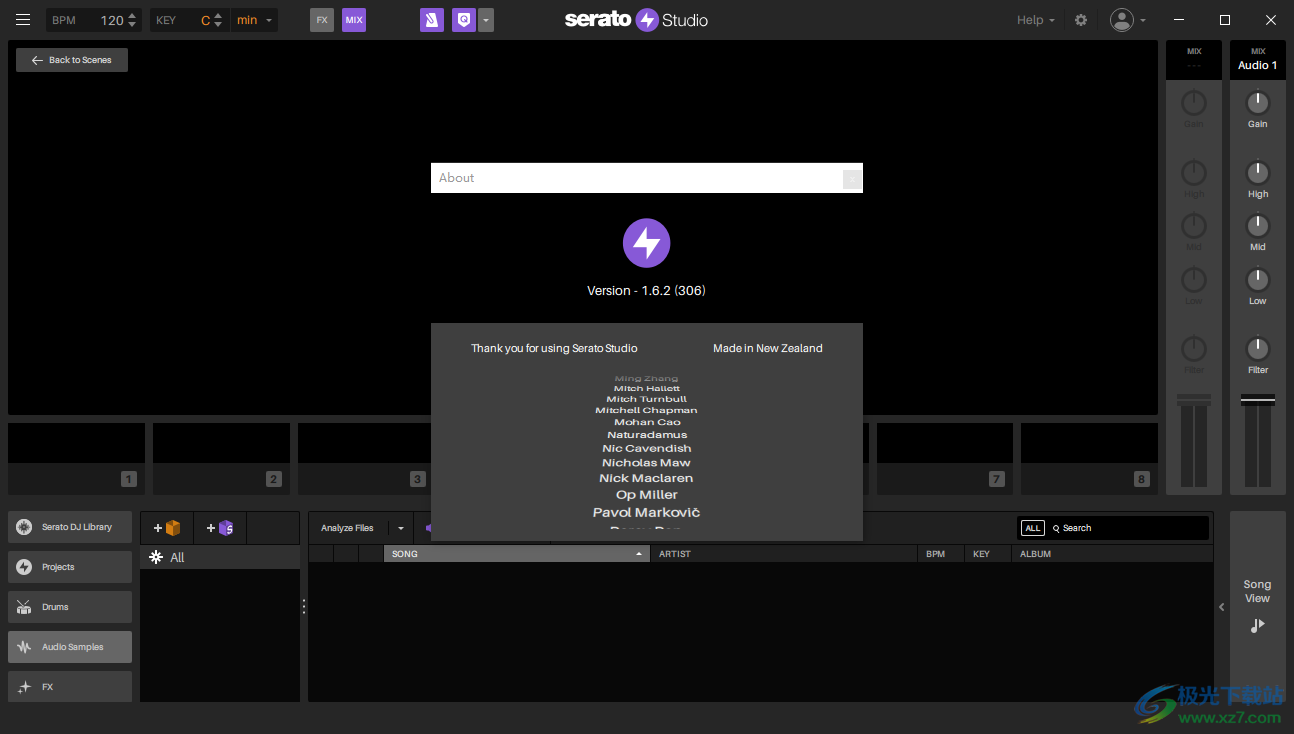Screen dimensions: 1294x734
Task: Expand the account dropdown arrow
Action: tap(1143, 20)
